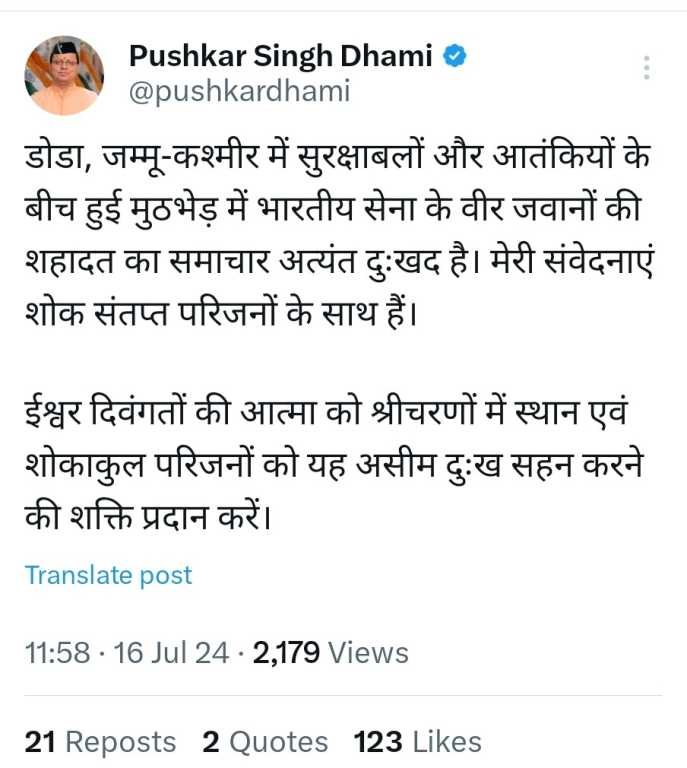
Task: View the 2,179 Views analytics
Action: [331, 652]
